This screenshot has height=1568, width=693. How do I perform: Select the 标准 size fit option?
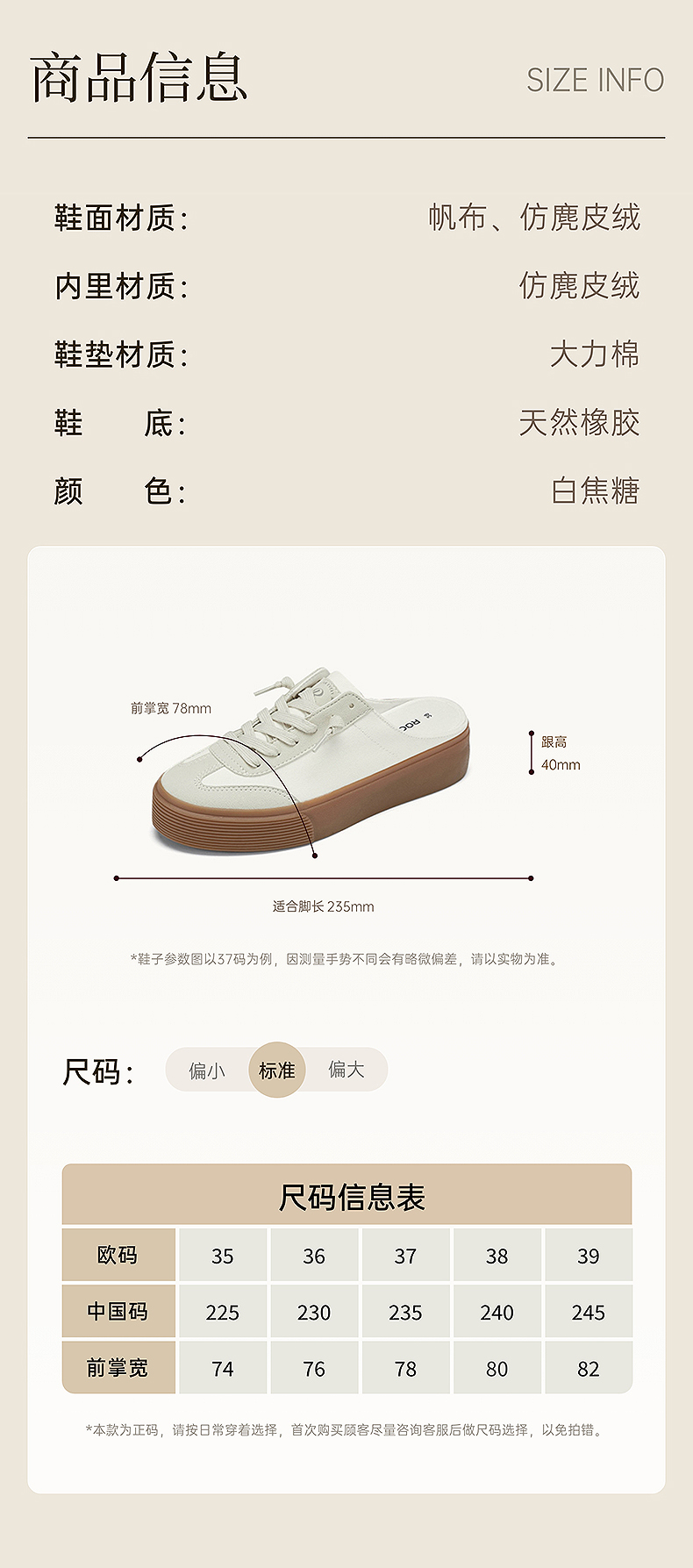(x=277, y=1070)
